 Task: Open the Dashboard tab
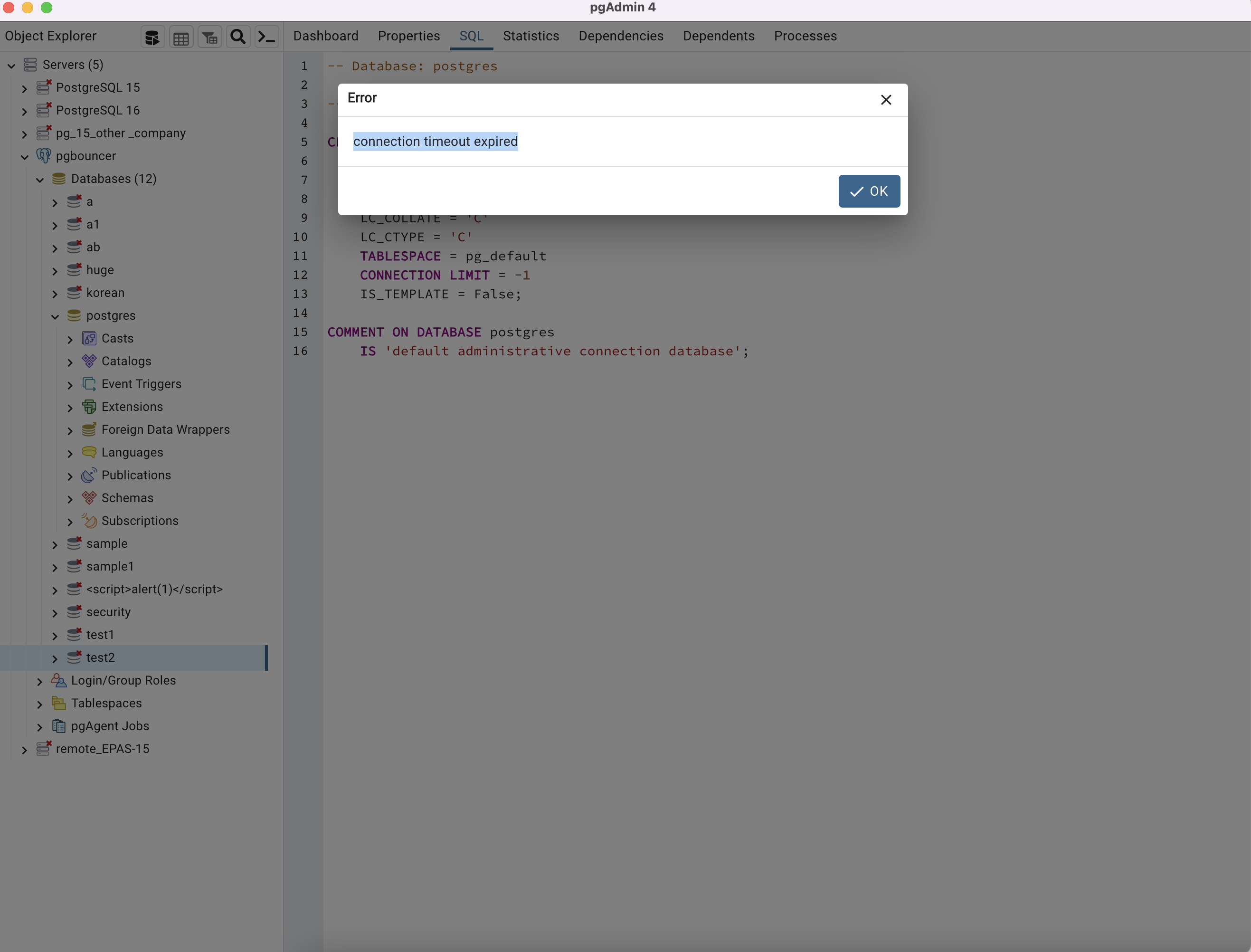[326, 36]
